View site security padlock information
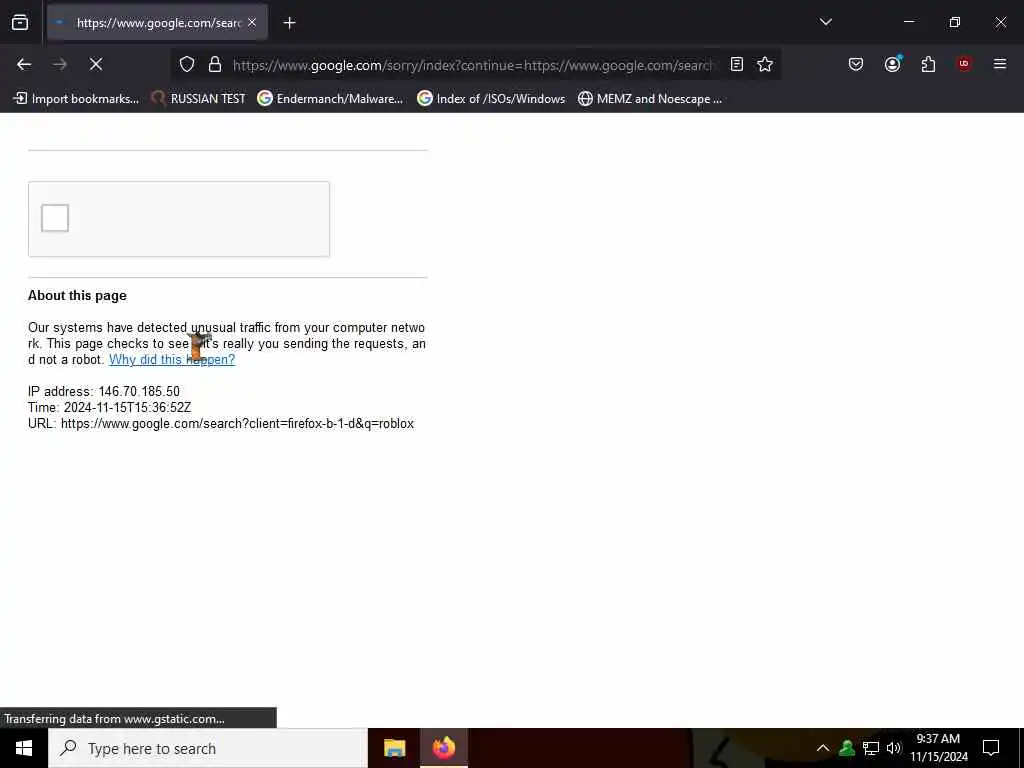1024x768 pixels. [x=215, y=64]
